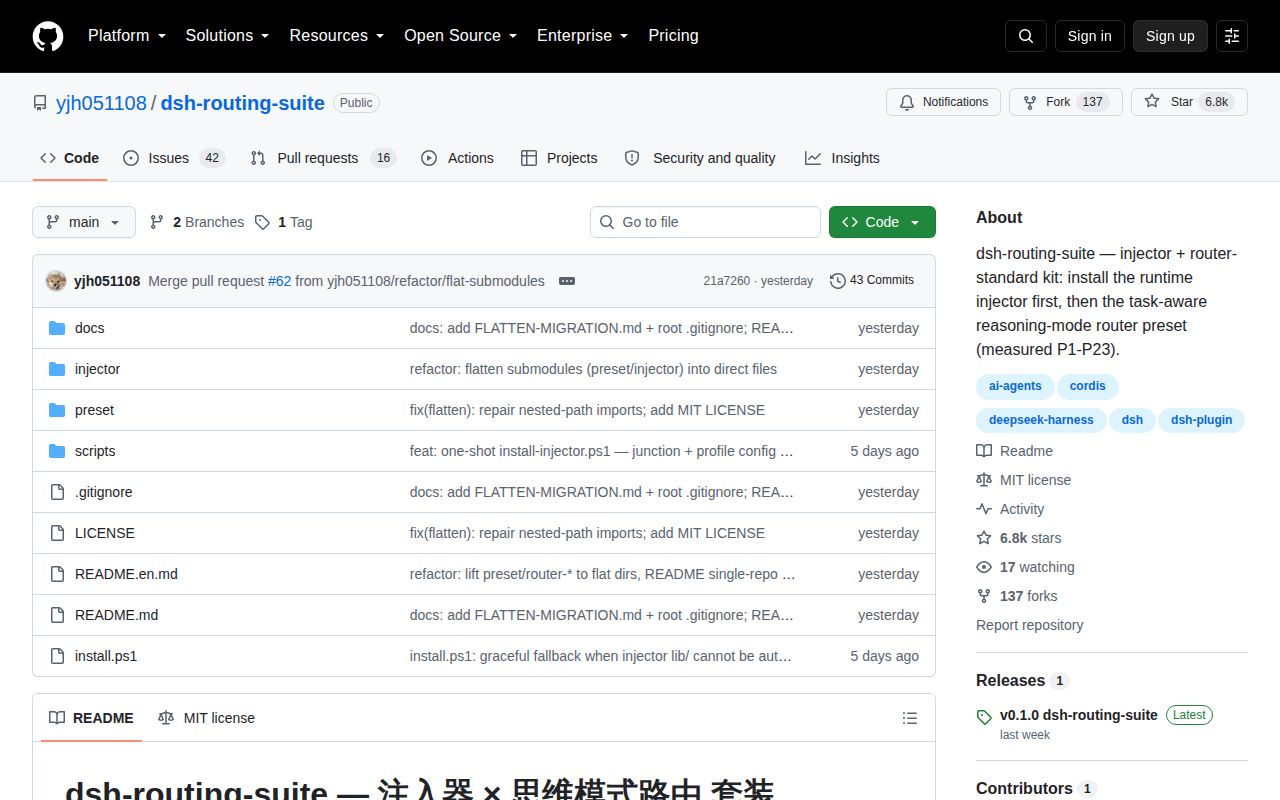Click the deepseek-harness topic tag

pos(1041,420)
